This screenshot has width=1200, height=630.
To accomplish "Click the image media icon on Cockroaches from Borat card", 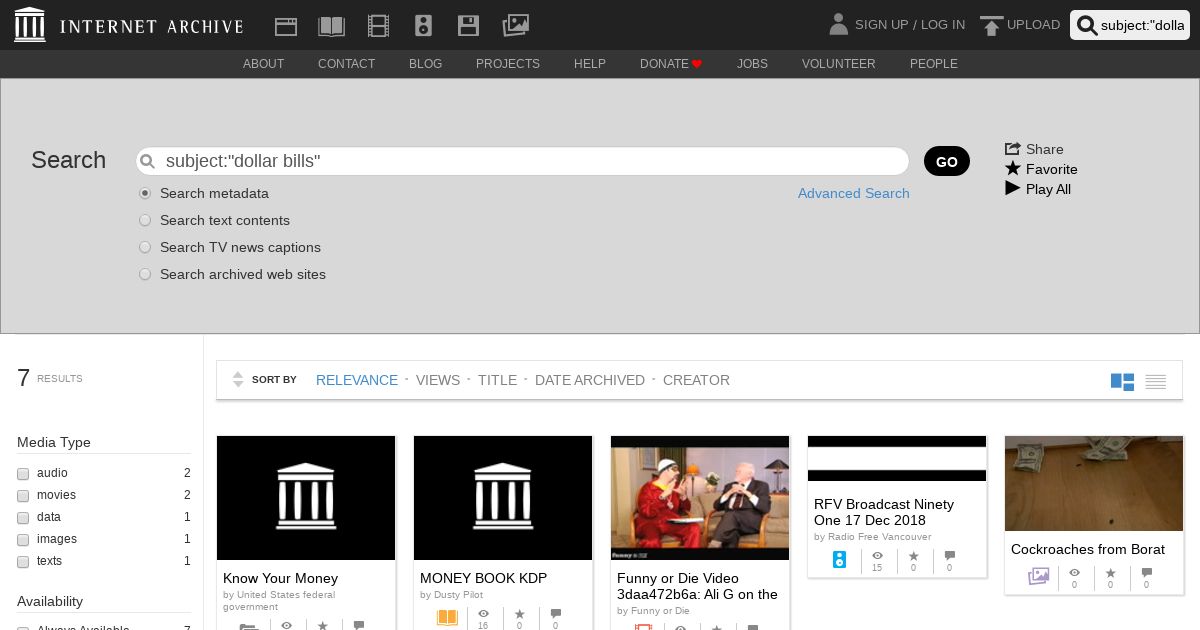I will (1039, 576).
